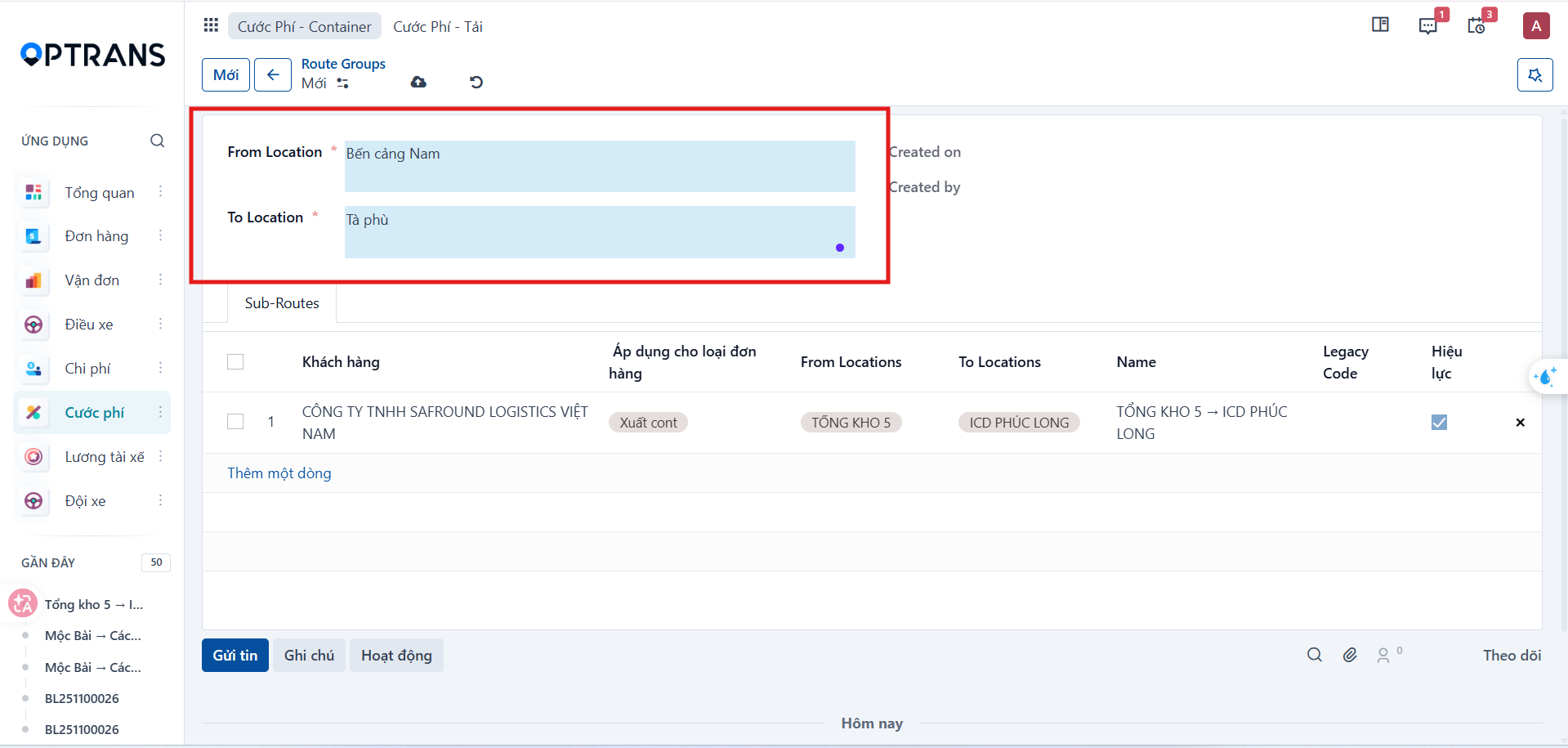Open the options dots next to Chi phí

[160, 368]
